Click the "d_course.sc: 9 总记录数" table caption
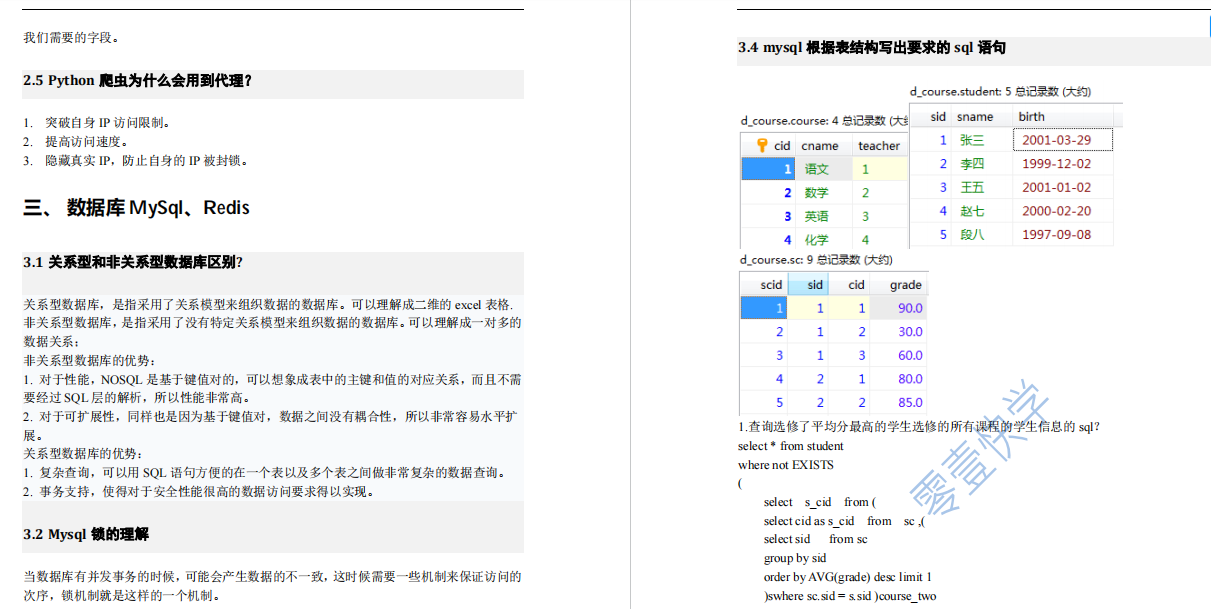This screenshot has width=1211, height=609. (x=817, y=260)
